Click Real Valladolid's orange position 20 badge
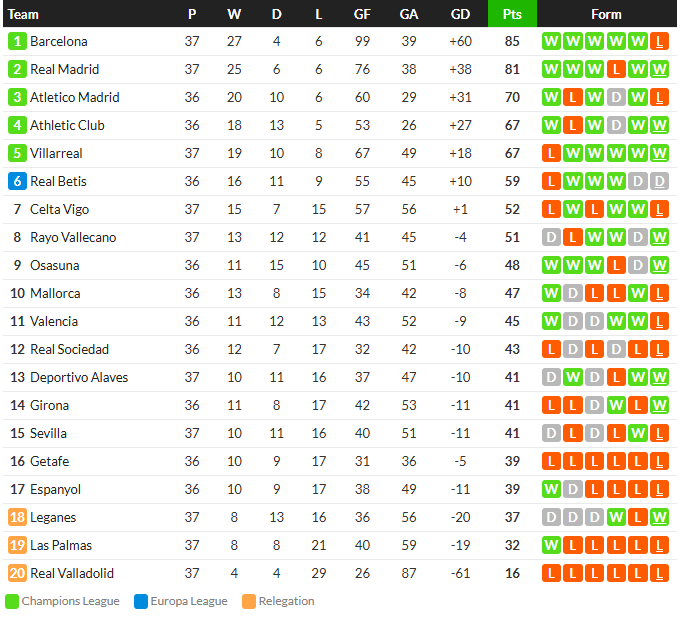 tap(17, 573)
